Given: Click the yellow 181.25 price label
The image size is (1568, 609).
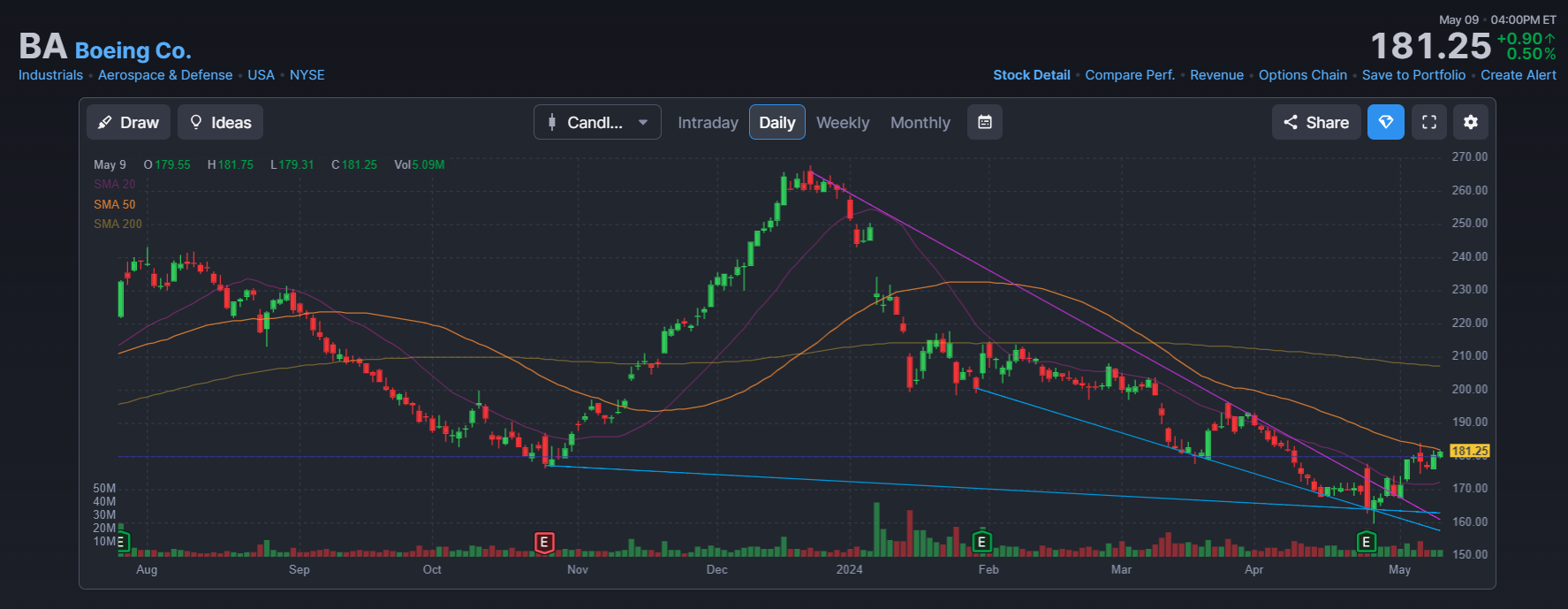Looking at the screenshot, I should pyautogui.click(x=1470, y=451).
